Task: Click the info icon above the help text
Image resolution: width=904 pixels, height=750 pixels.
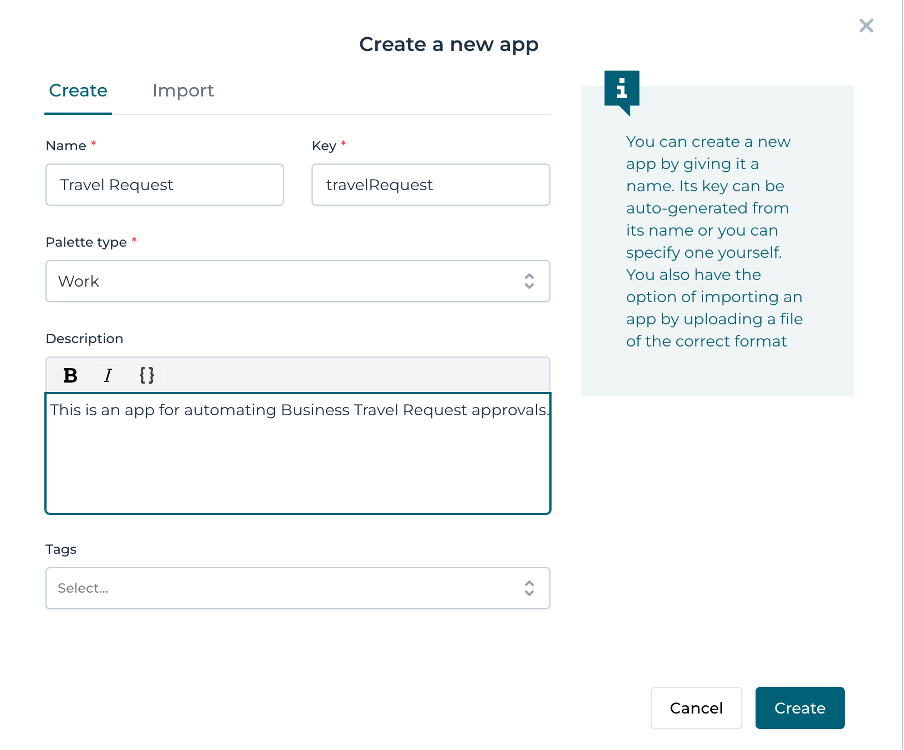Action: [x=621, y=89]
